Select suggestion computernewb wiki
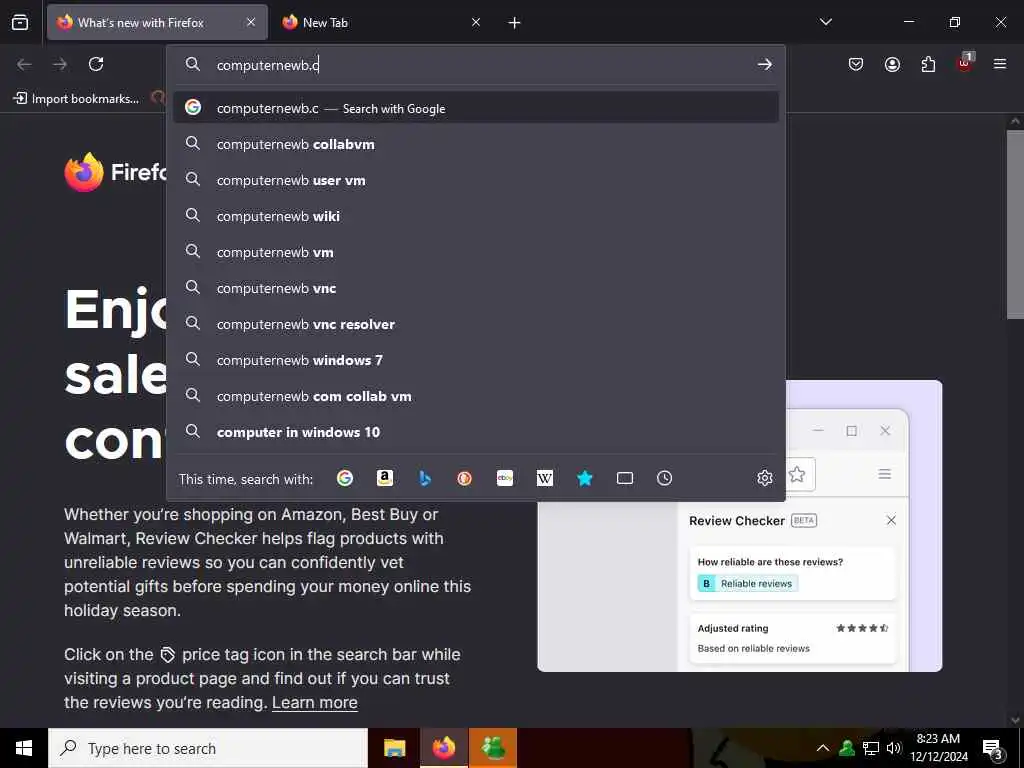The height and width of the screenshot is (768, 1024). click(x=476, y=216)
